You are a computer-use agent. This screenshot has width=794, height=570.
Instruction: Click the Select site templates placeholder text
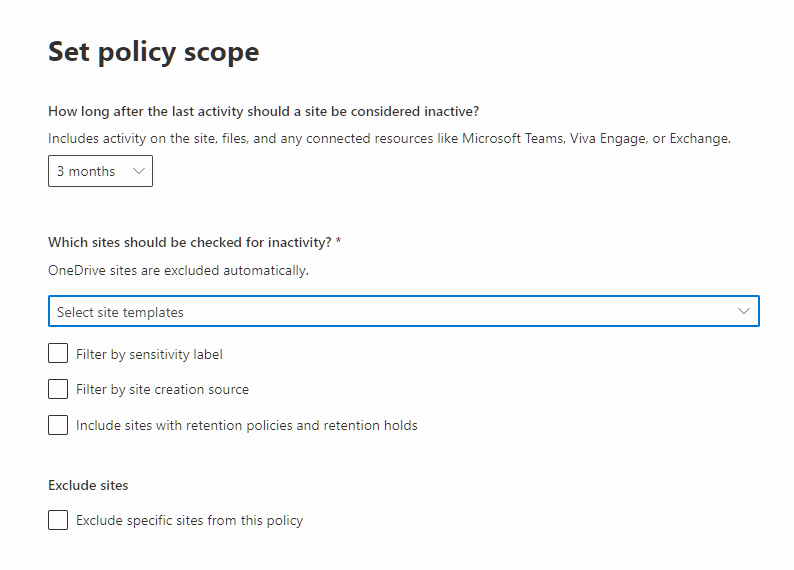click(x=120, y=312)
